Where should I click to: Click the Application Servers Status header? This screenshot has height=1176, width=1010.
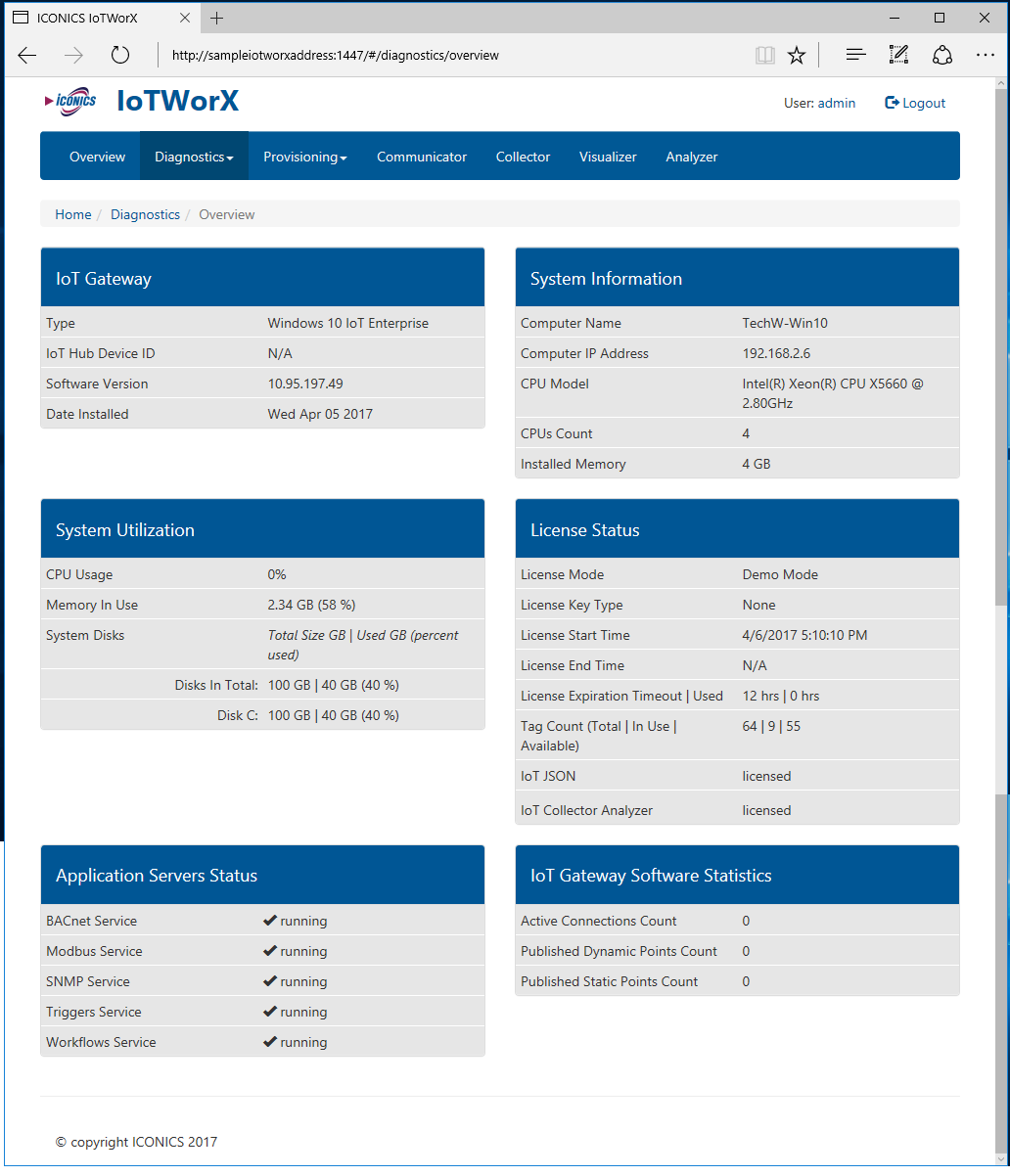[262, 875]
